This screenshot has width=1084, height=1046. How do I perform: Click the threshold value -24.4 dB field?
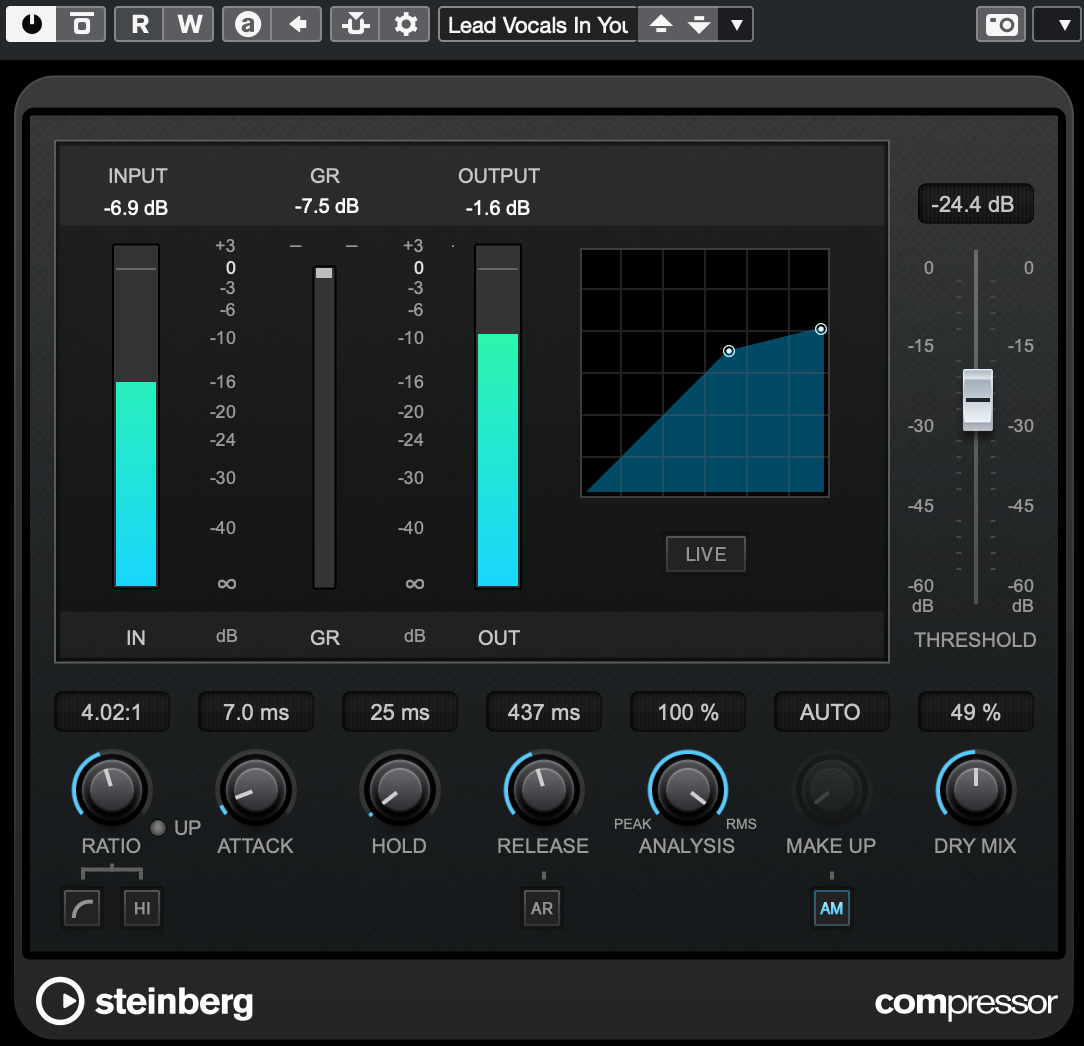click(x=975, y=204)
